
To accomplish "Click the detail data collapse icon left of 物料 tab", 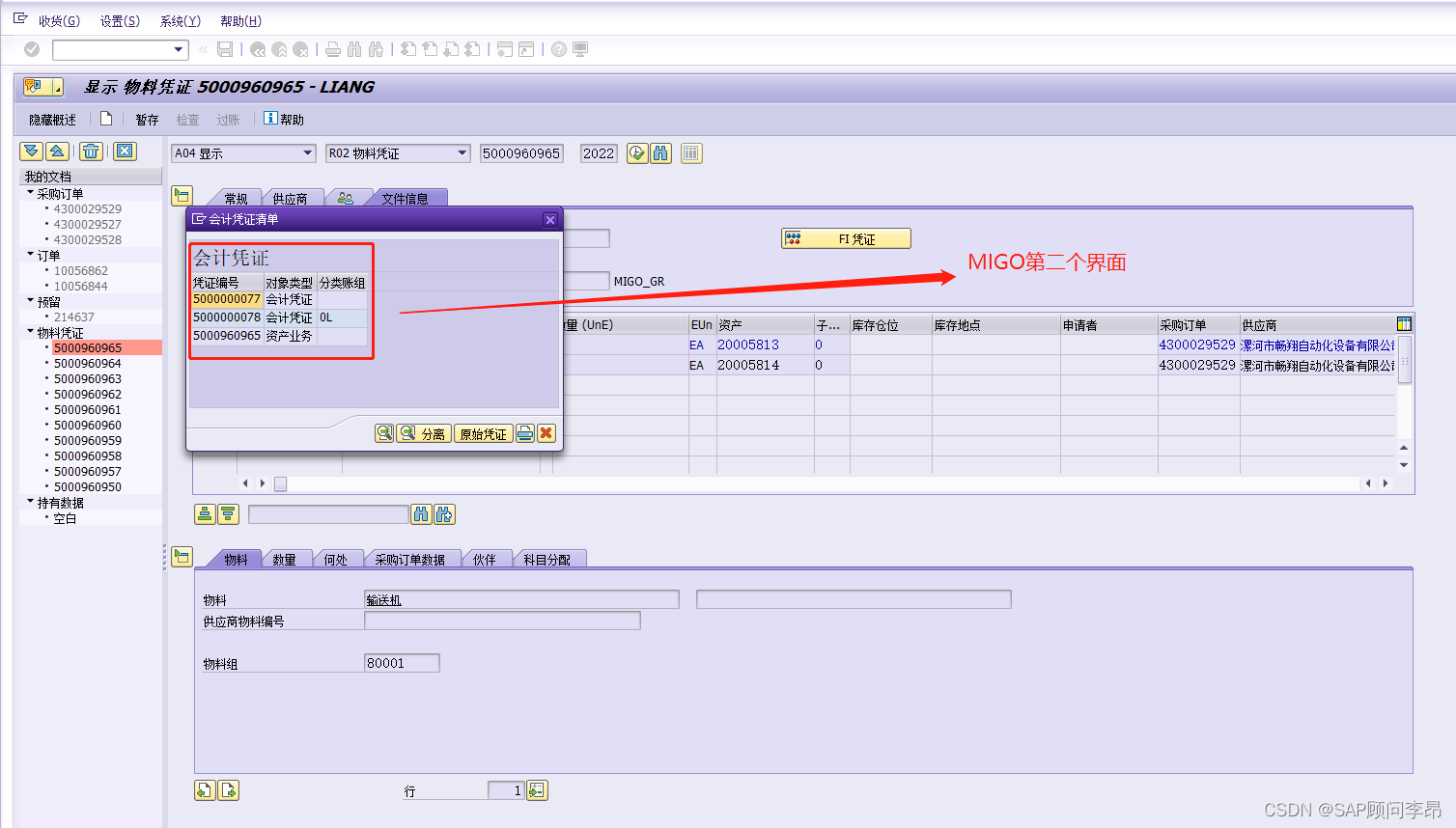I will click(x=182, y=557).
